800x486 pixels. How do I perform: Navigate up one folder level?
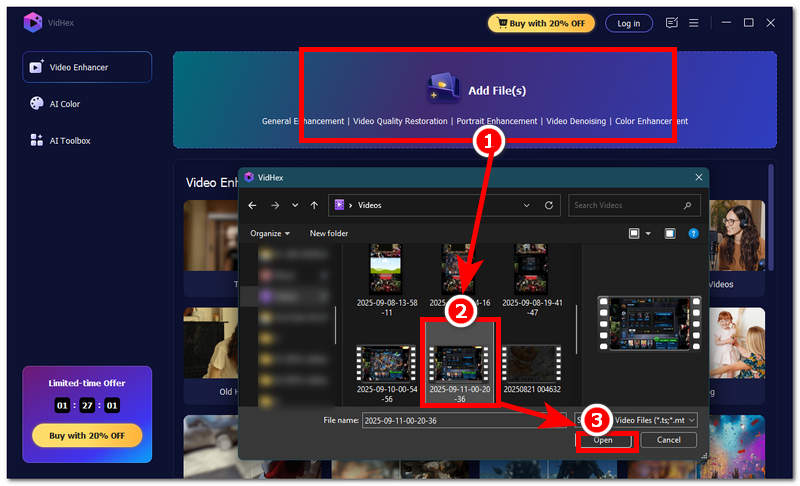tap(314, 205)
